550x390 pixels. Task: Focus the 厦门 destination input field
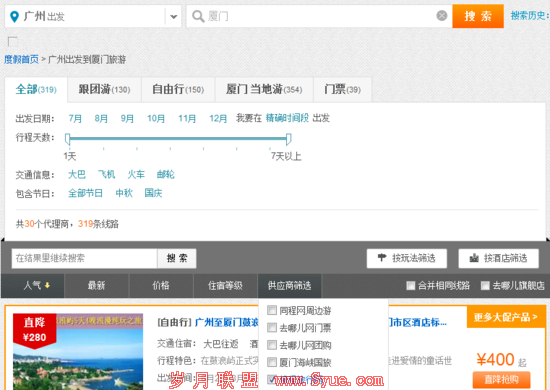point(319,16)
